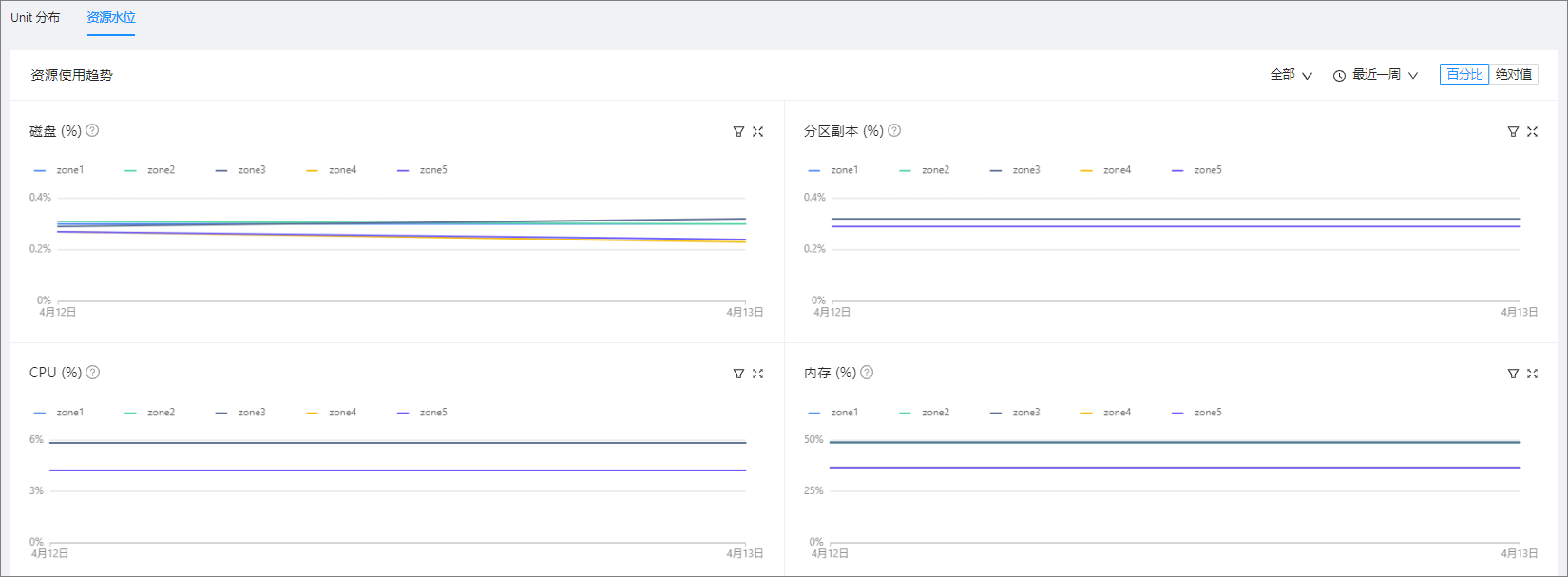The width and height of the screenshot is (1568, 577).
Task: Toggle zone5 legend in 内存 chart
Action: point(1196,413)
